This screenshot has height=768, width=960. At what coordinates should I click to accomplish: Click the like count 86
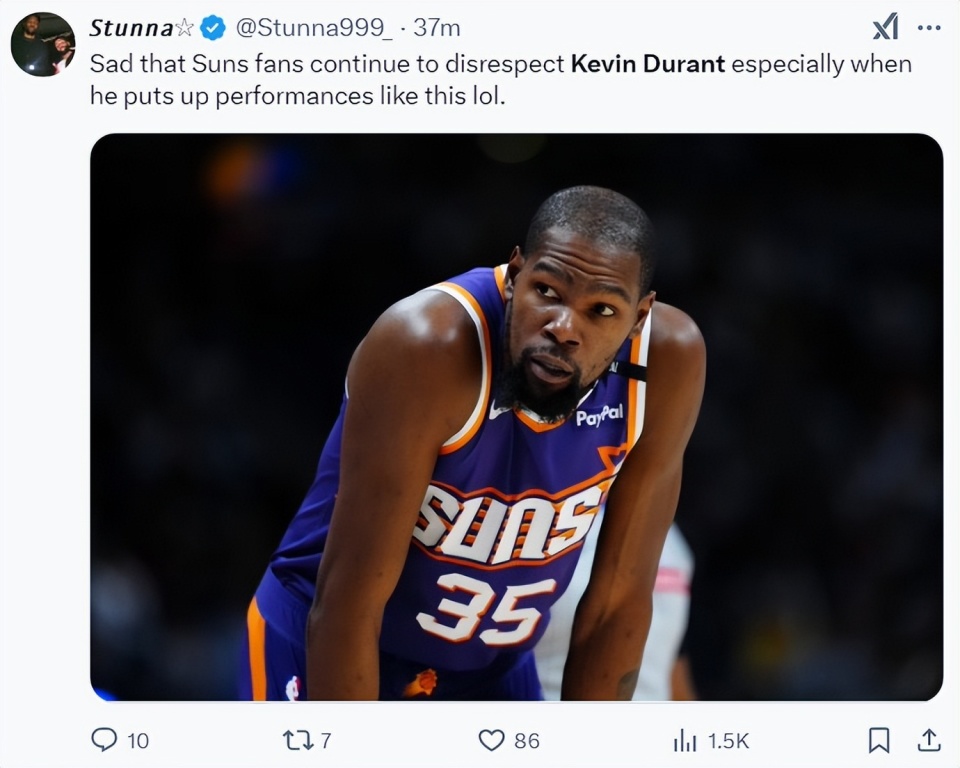(x=527, y=740)
